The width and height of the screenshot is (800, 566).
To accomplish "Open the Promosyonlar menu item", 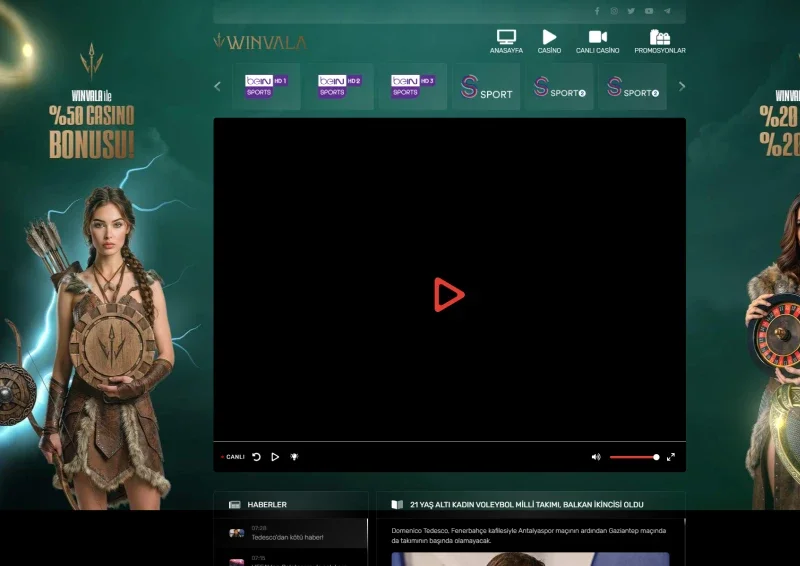I will (x=660, y=41).
